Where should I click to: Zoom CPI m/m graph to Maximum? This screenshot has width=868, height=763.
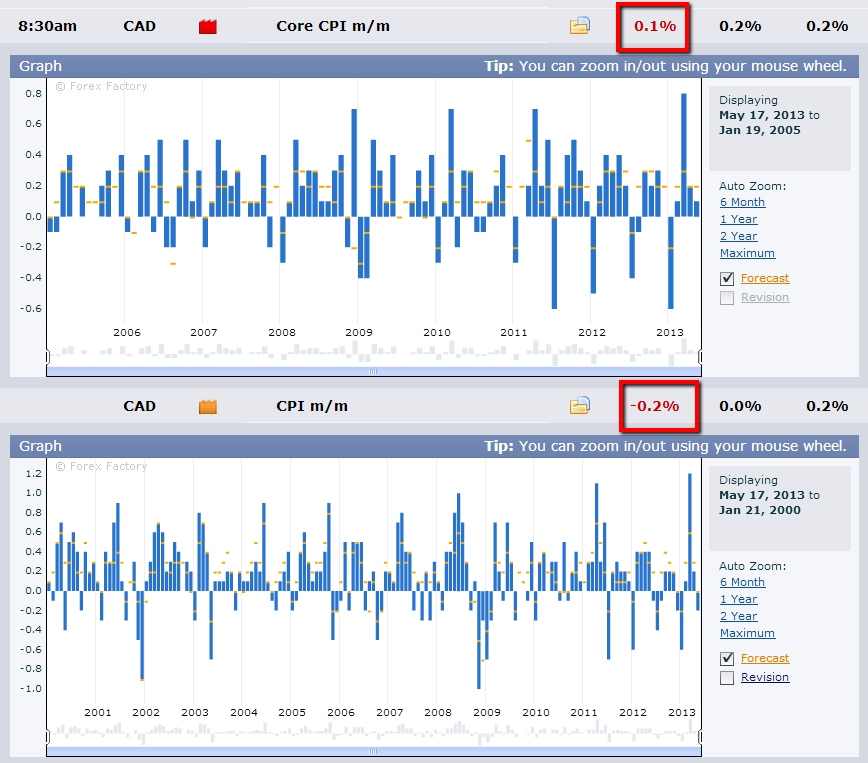(747, 633)
